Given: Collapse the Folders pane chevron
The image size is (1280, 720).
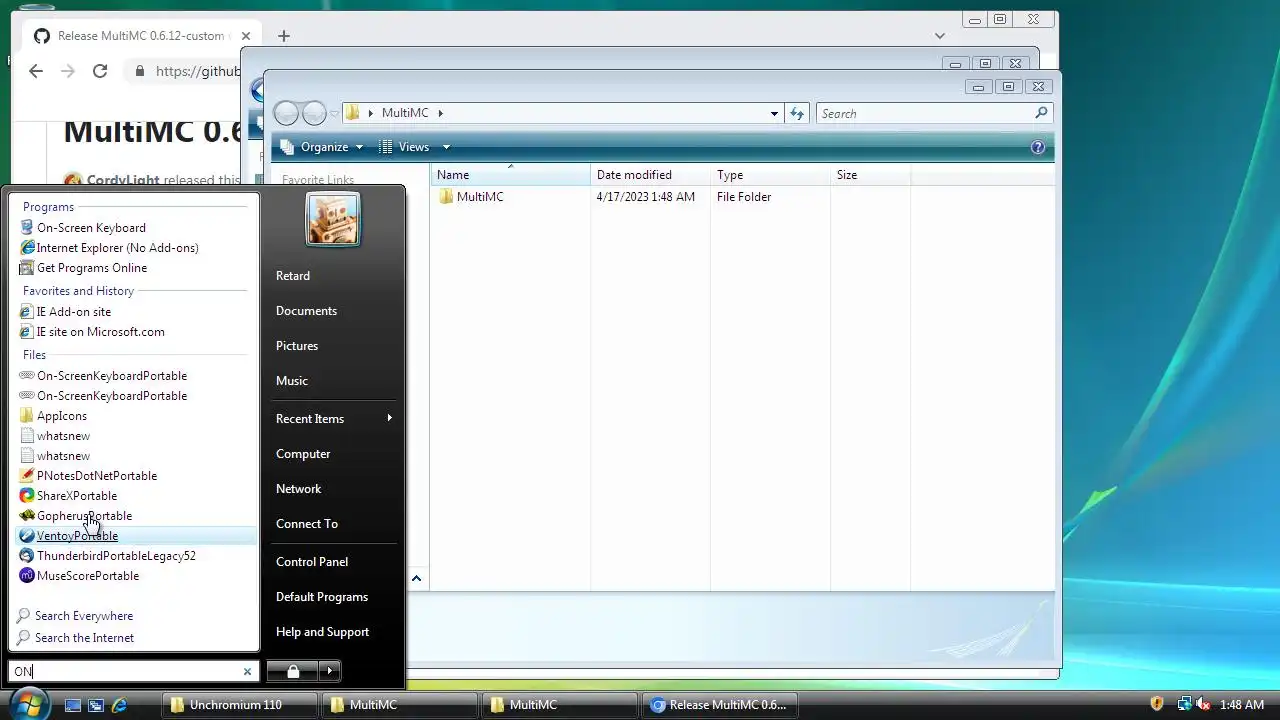Looking at the screenshot, I should [416, 578].
